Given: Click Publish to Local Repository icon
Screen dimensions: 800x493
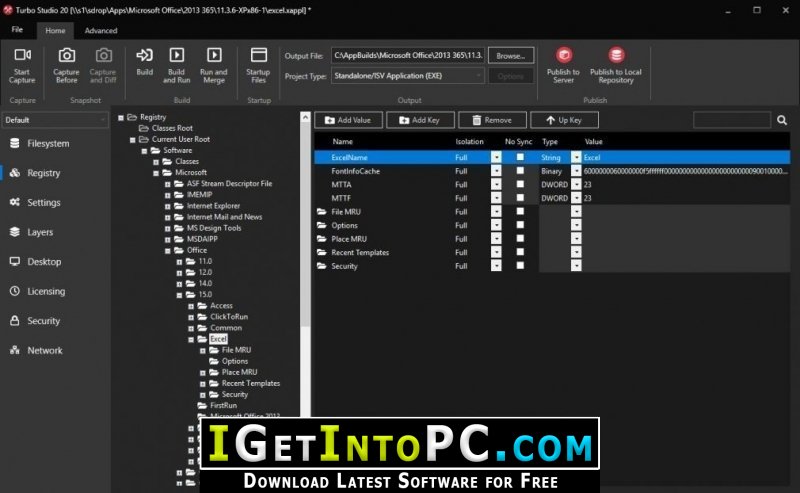Looking at the screenshot, I should pyautogui.click(x=616, y=55).
